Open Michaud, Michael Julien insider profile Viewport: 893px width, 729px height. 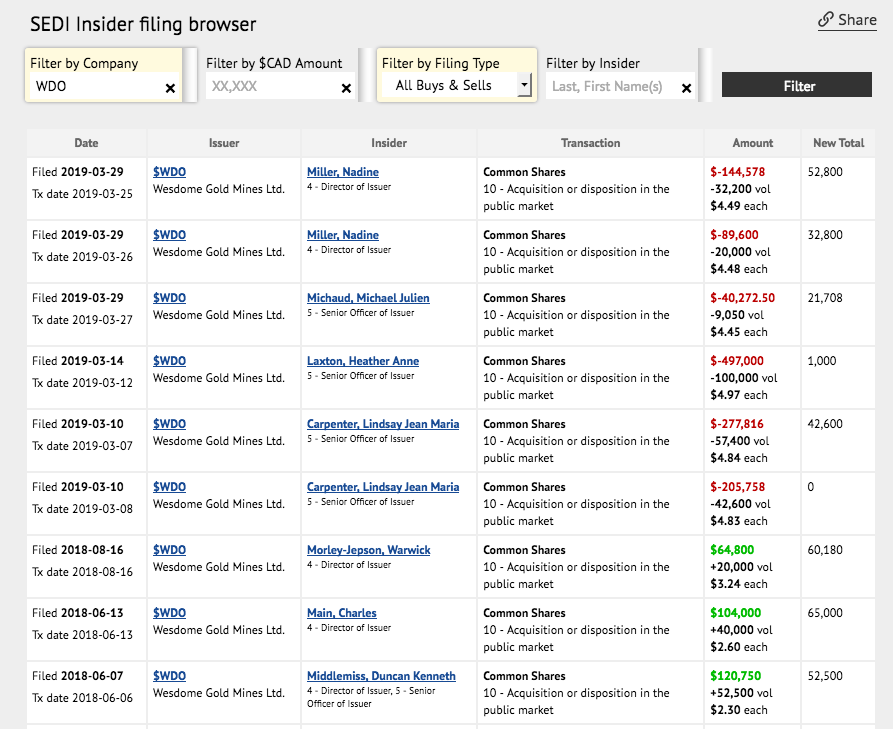pos(367,298)
